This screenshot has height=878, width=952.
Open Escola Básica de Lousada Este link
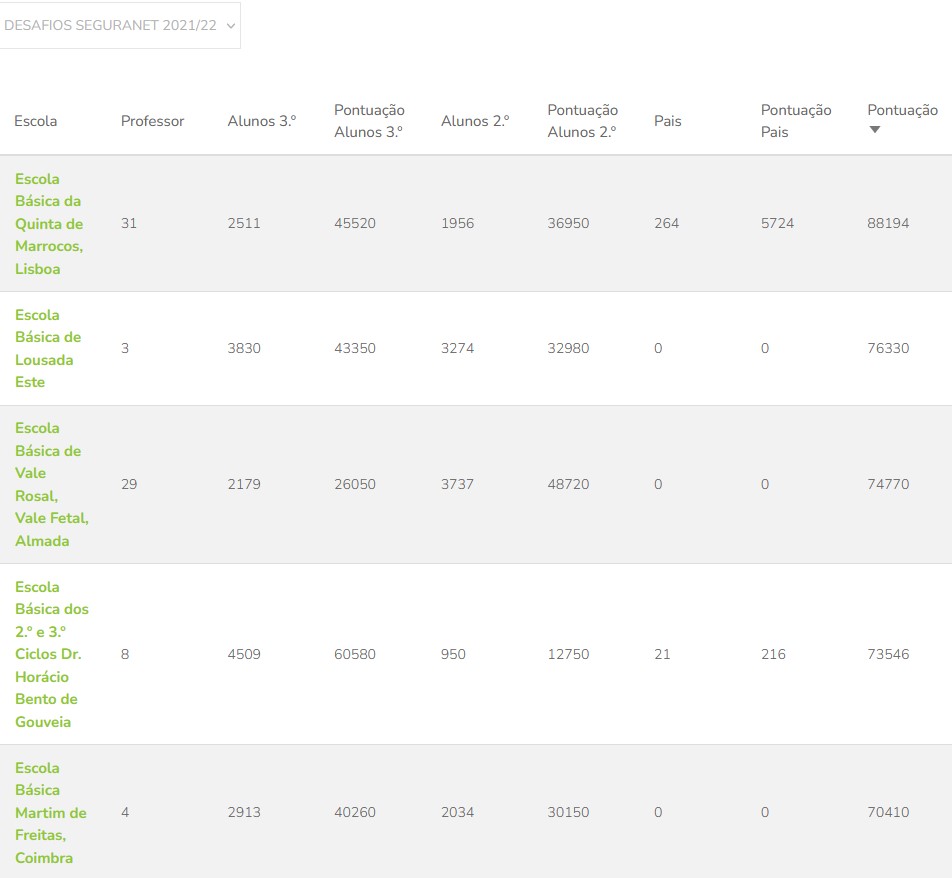pos(48,349)
